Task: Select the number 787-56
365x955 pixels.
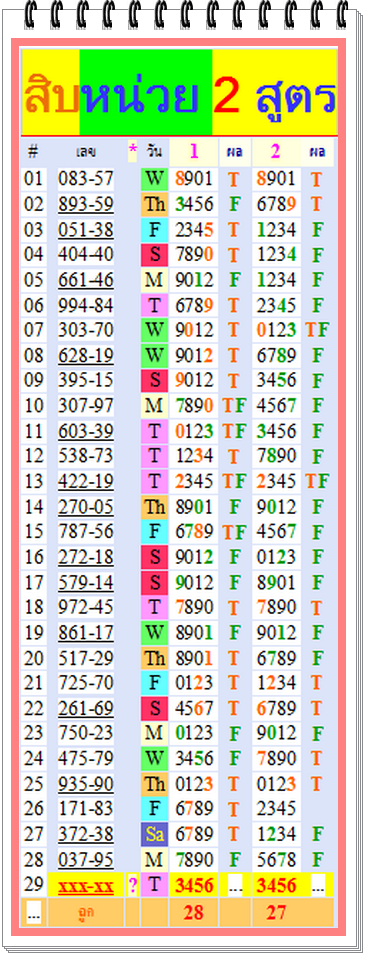Action: click(86, 532)
